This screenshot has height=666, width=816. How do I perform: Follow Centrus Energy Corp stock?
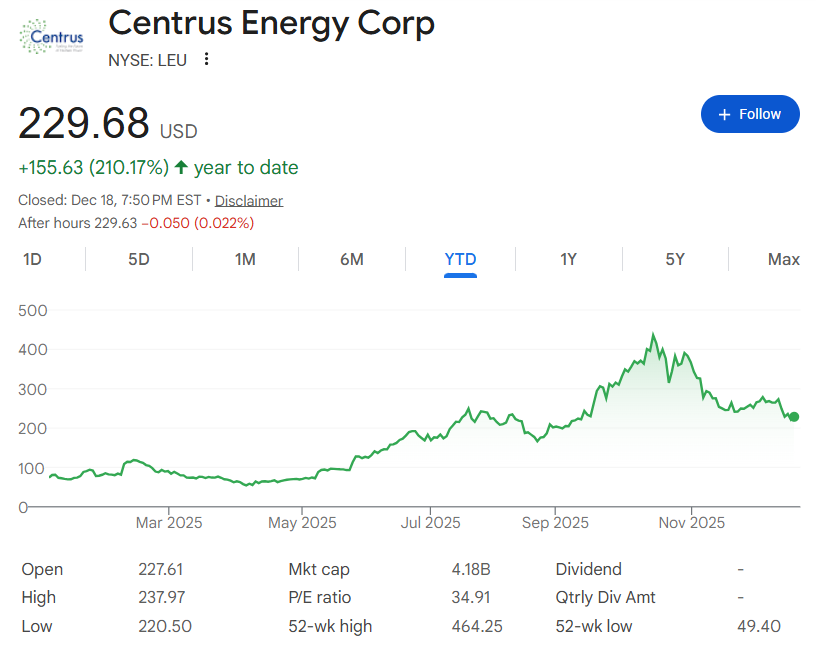(750, 114)
